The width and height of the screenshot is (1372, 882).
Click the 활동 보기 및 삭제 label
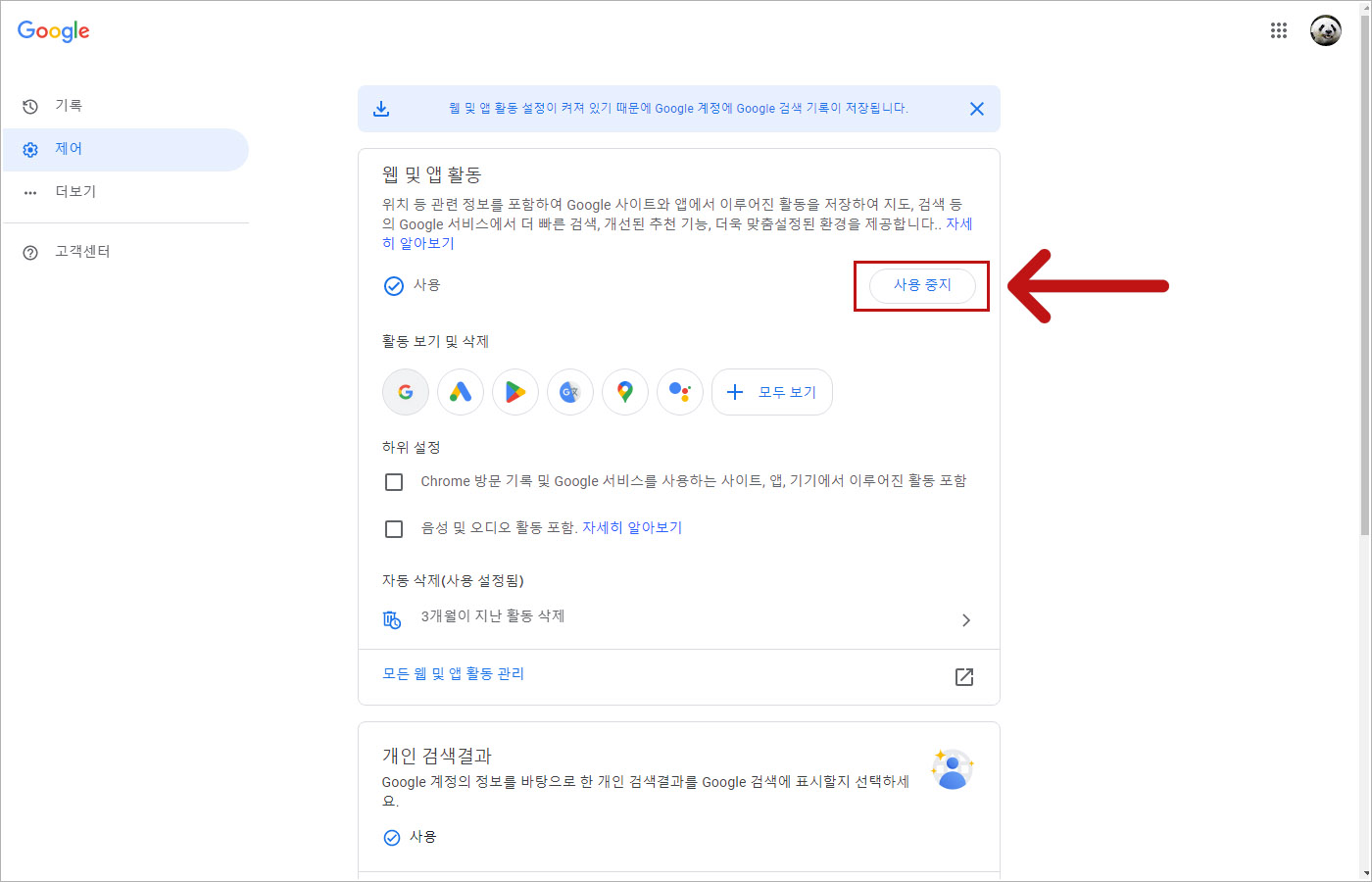[x=435, y=341]
